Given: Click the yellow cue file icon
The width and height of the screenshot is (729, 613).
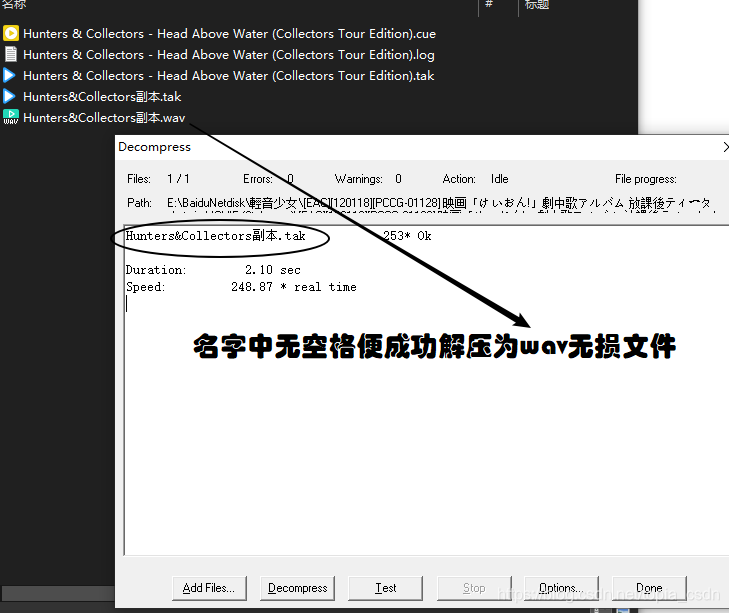Looking at the screenshot, I should [x=11, y=33].
